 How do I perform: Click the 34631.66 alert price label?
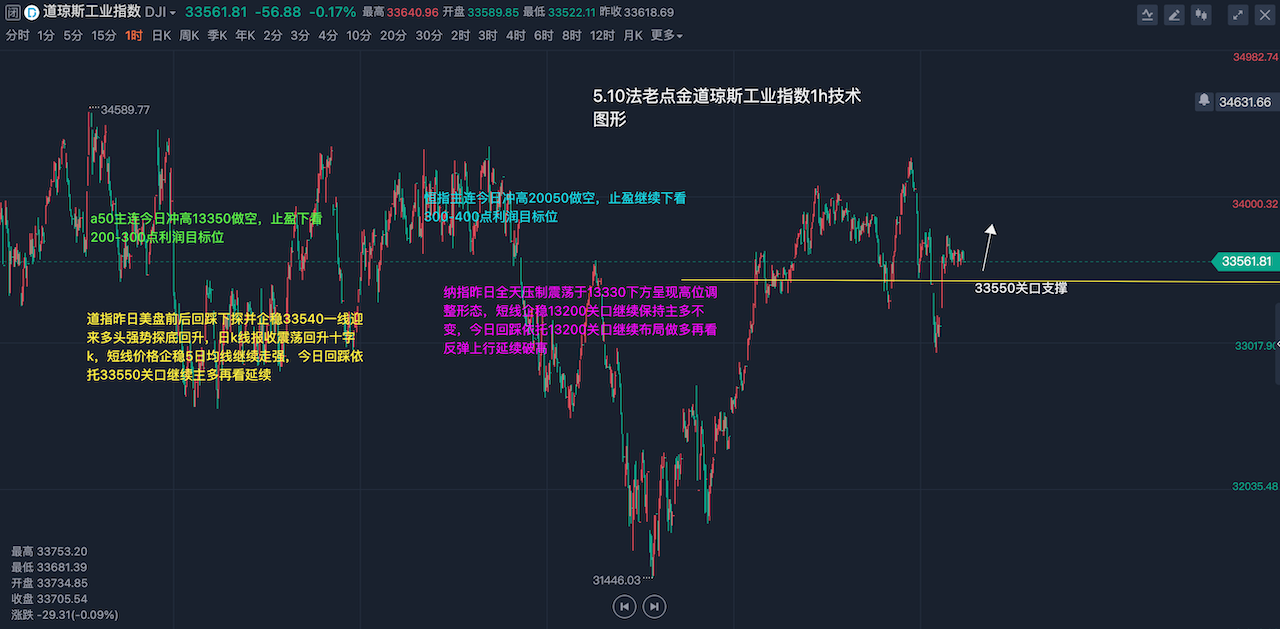click(1245, 102)
